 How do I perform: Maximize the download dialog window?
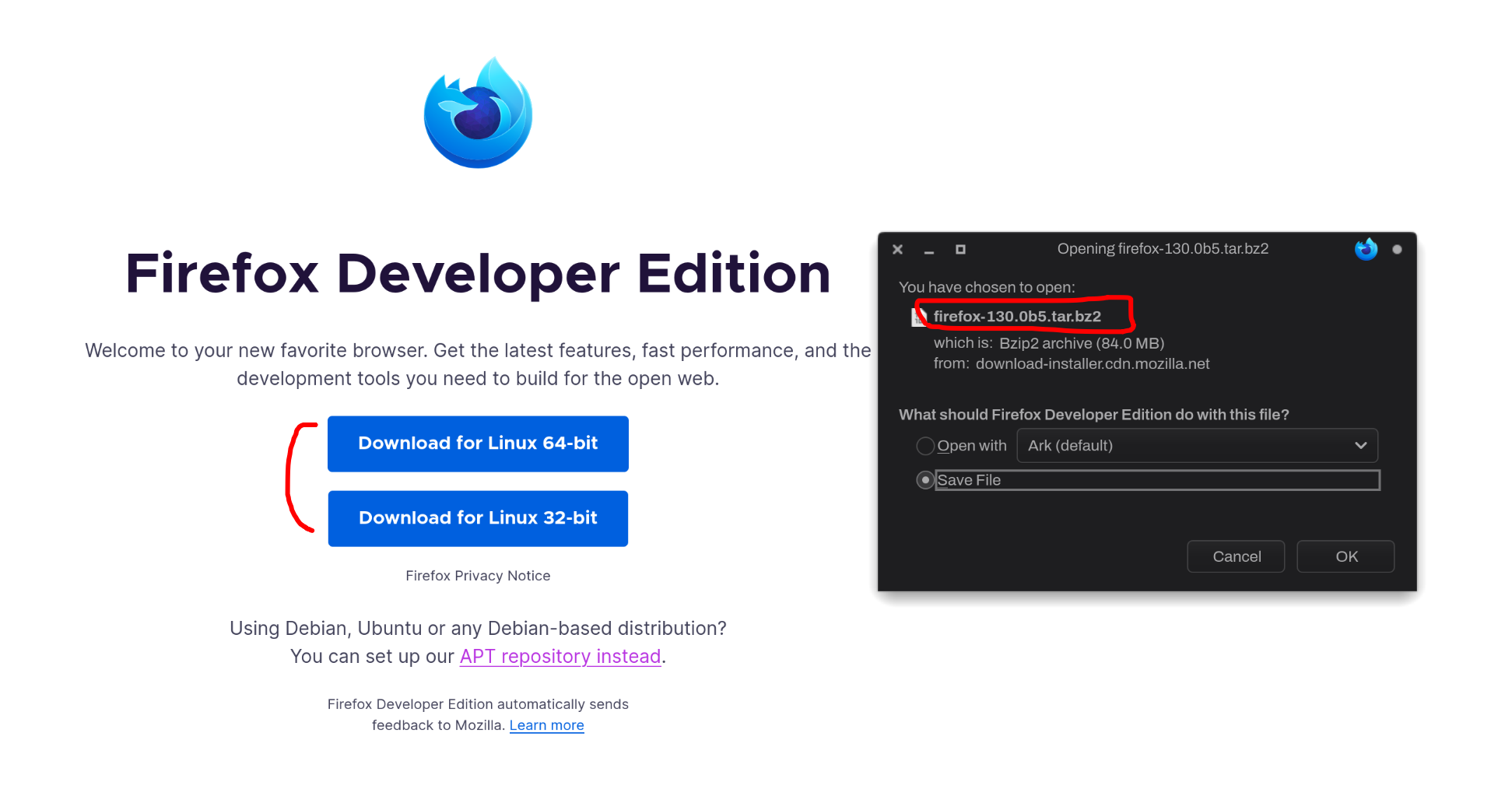960,250
